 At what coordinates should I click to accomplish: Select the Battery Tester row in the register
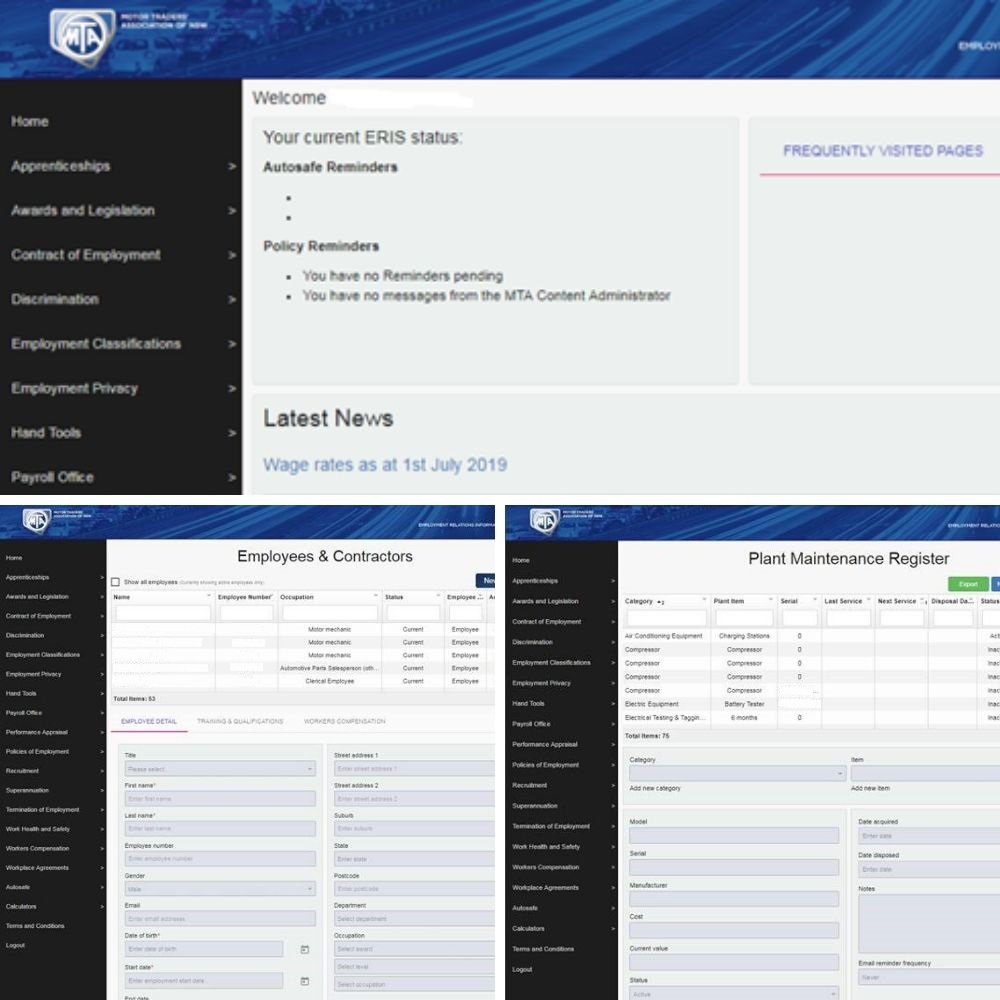744,704
